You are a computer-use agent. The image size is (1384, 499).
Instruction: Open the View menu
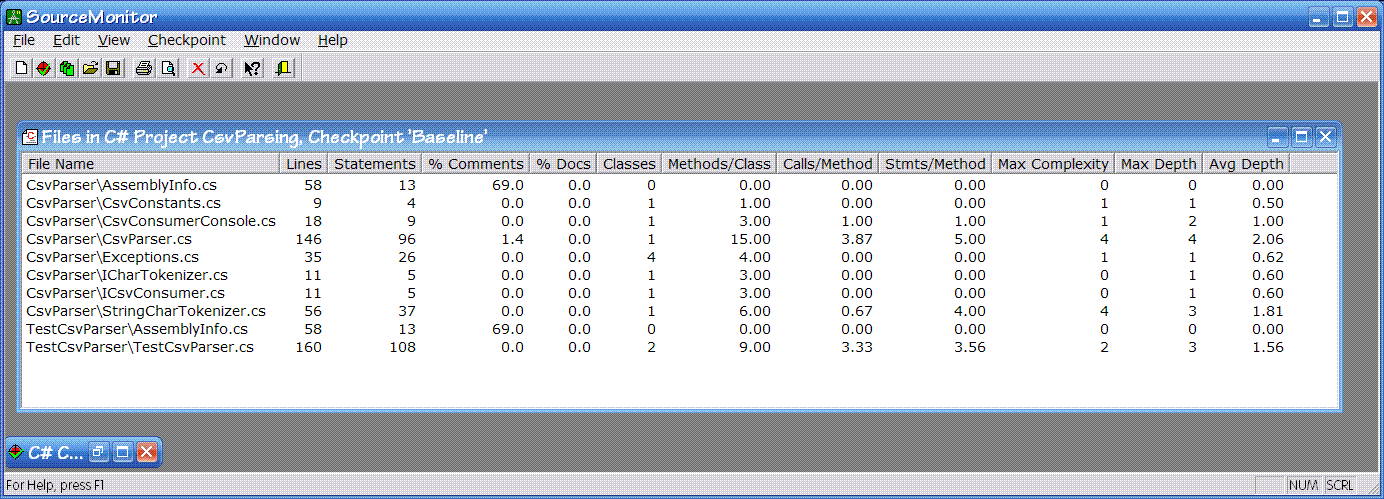tap(114, 40)
